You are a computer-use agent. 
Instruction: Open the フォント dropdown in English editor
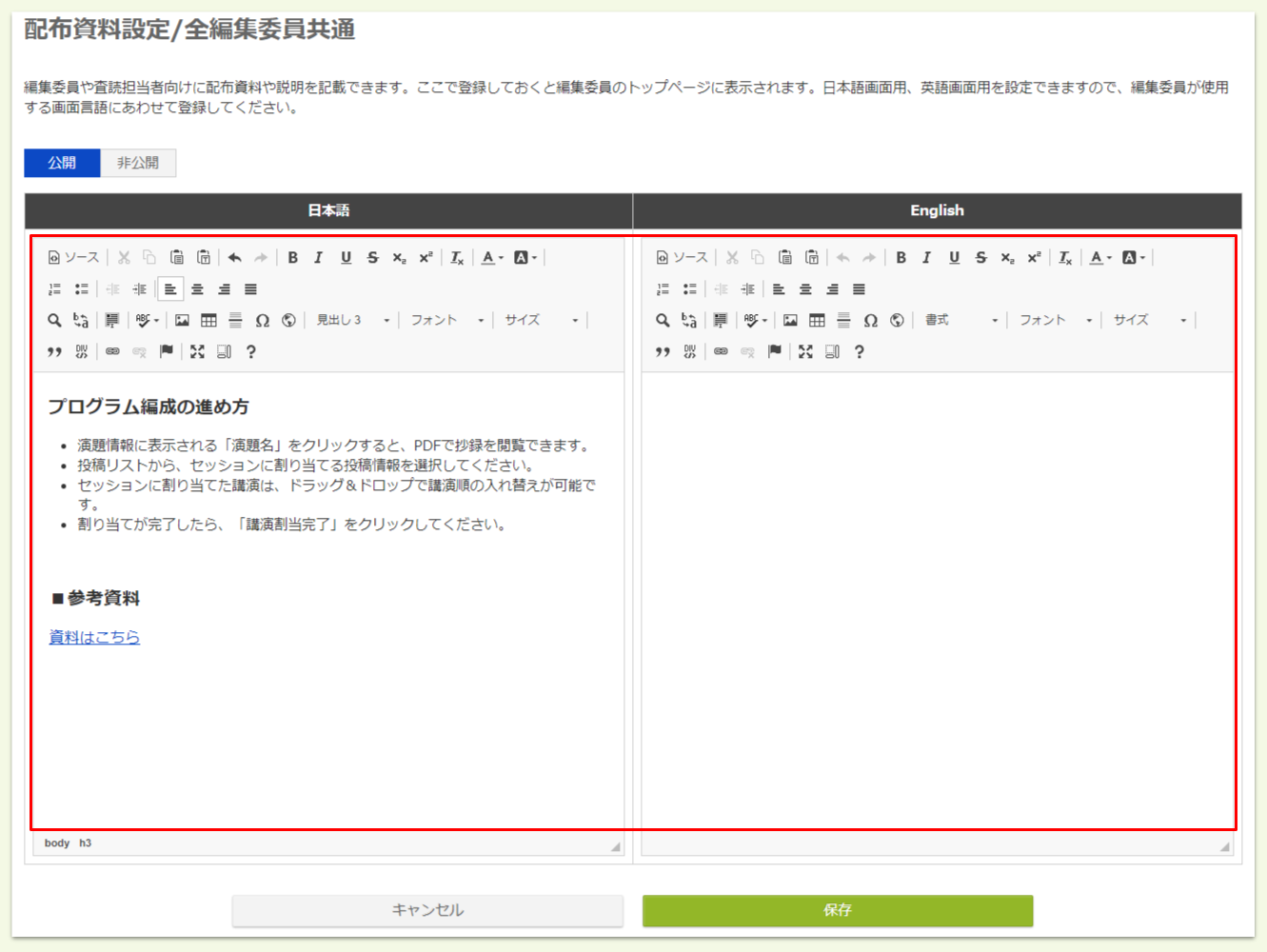pyautogui.click(x=1044, y=320)
